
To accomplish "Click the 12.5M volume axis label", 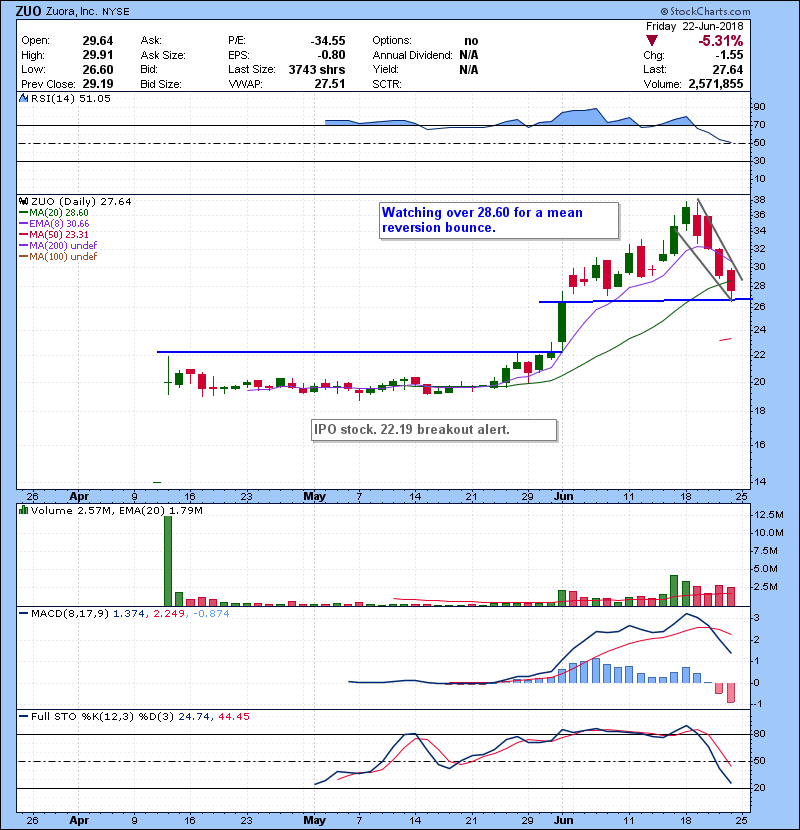I will pyautogui.click(x=769, y=515).
